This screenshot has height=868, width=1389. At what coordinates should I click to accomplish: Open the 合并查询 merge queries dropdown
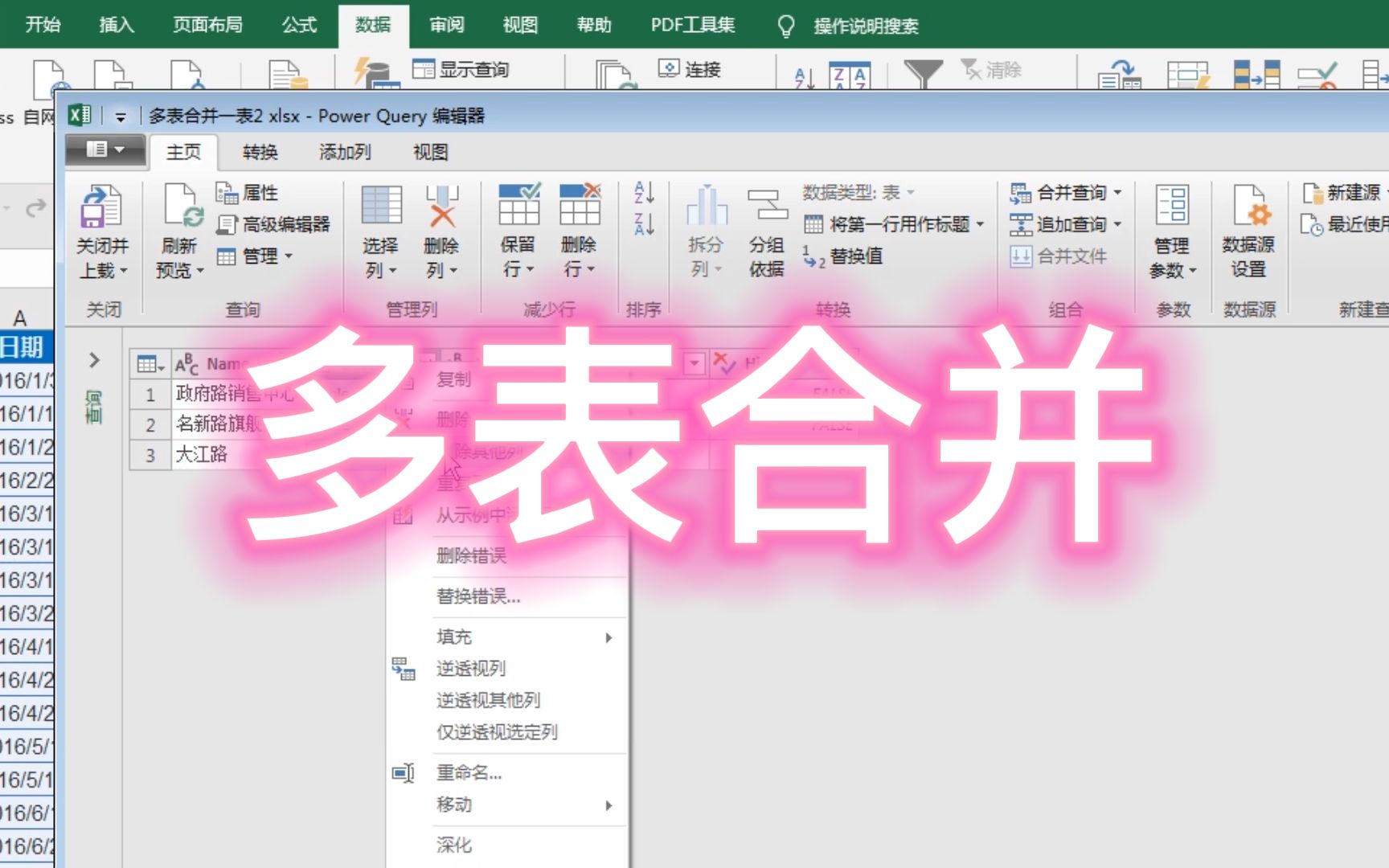pyautogui.click(x=1117, y=193)
